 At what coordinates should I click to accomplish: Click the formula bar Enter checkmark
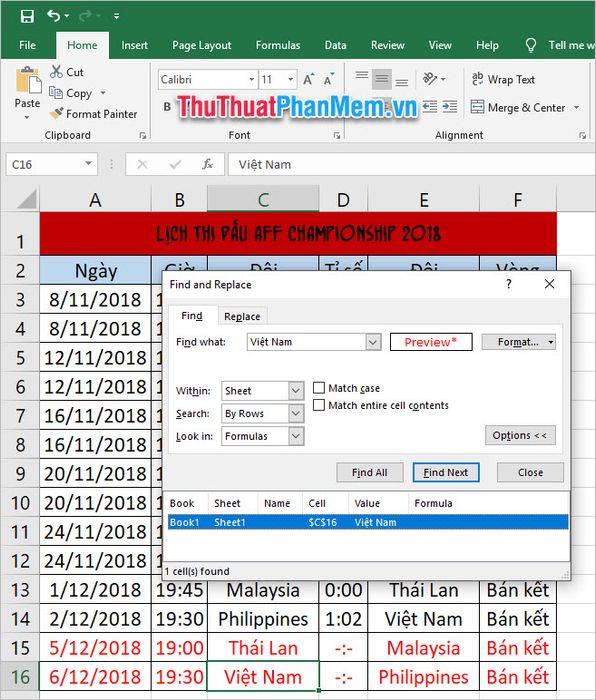[x=175, y=164]
